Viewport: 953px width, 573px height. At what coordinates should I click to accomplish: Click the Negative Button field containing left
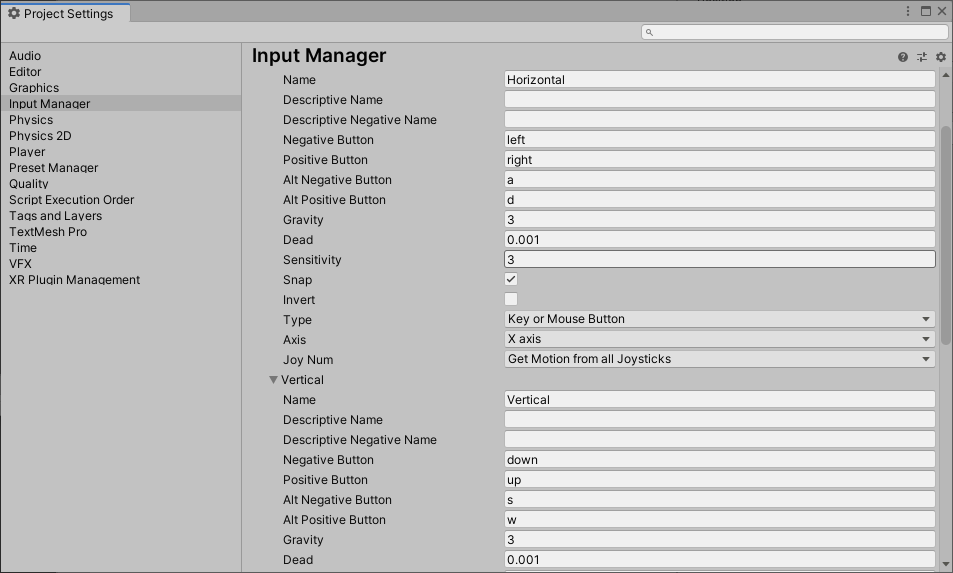(x=720, y=140)
